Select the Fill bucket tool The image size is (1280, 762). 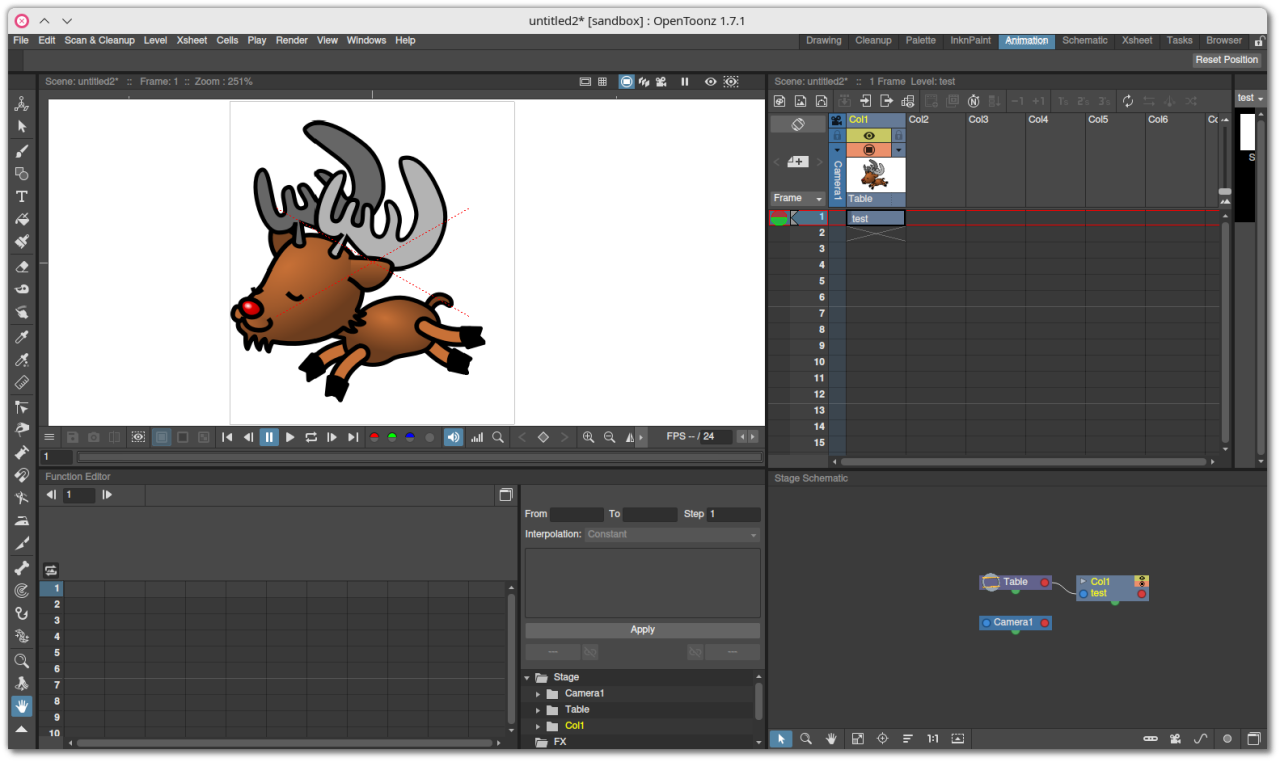21,219
